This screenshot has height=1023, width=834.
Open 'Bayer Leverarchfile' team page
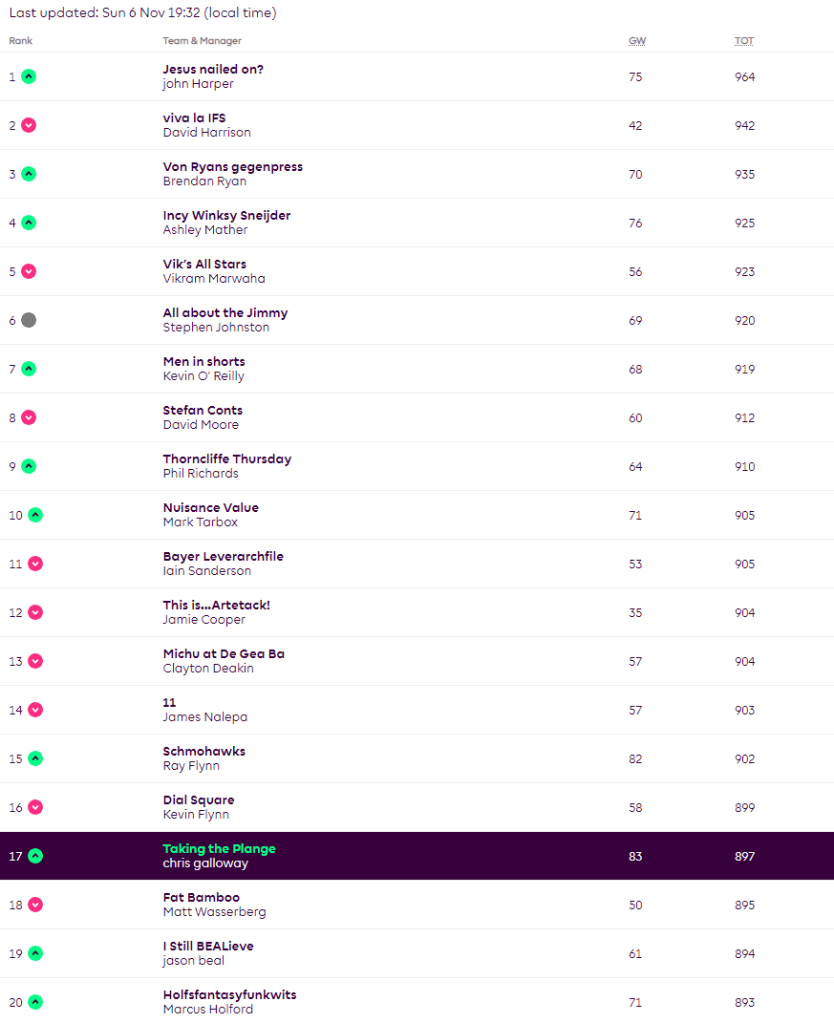[223, 556]
